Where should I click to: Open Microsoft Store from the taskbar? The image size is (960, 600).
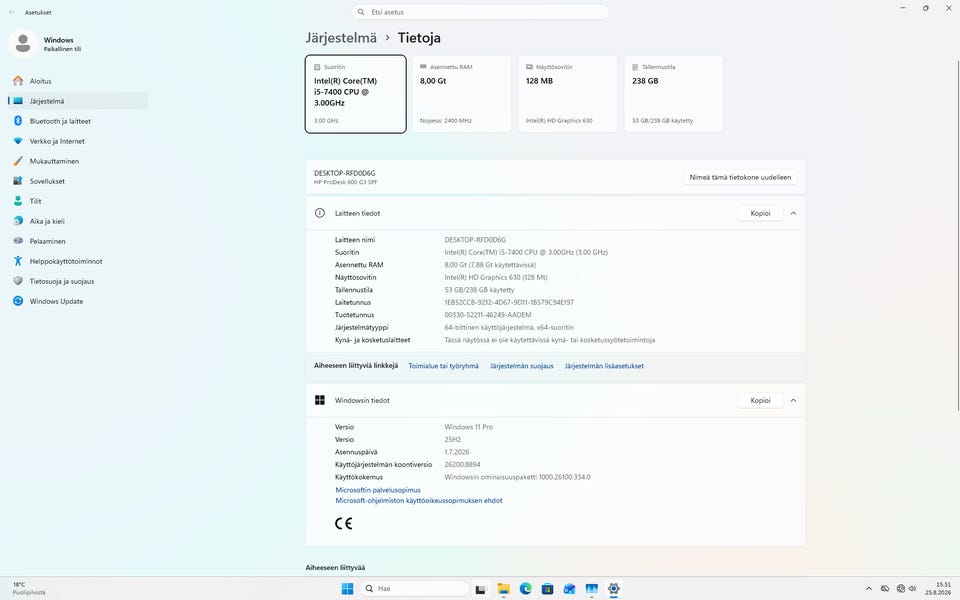(547, 589)
